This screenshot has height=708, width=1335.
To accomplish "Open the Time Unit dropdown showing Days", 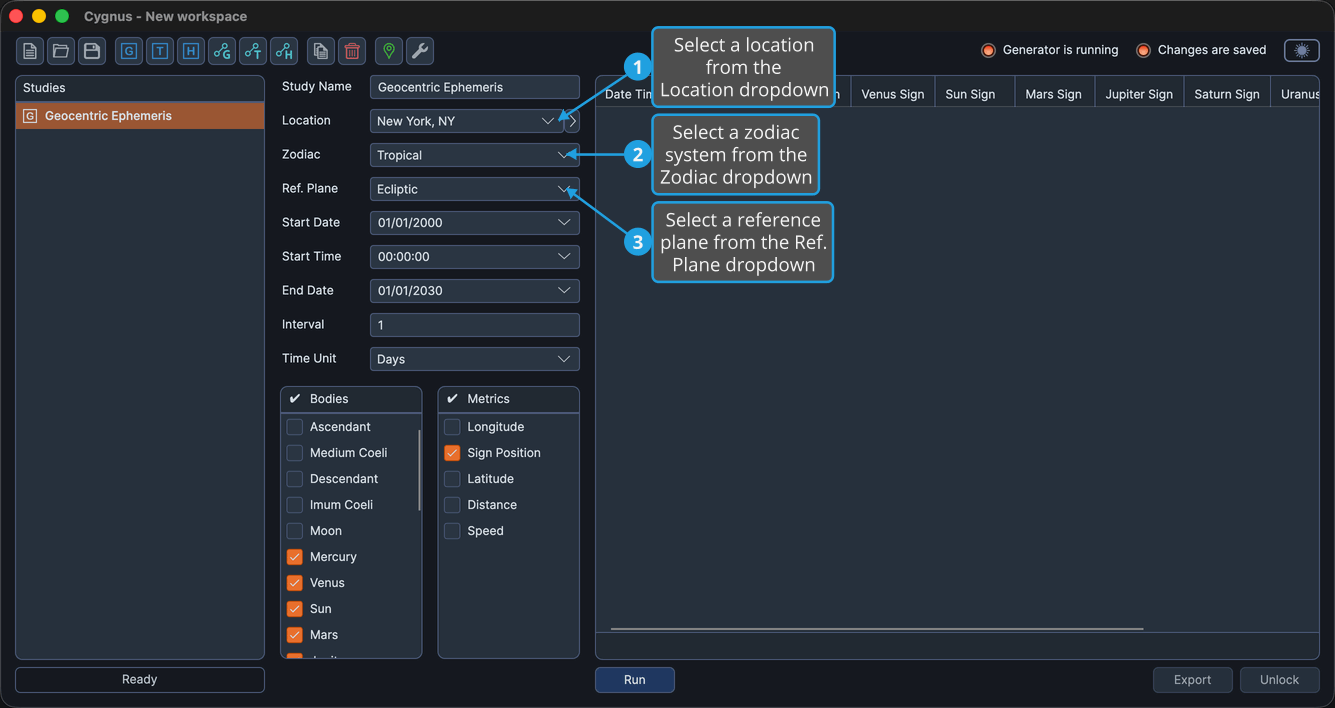I will point(474,359).
